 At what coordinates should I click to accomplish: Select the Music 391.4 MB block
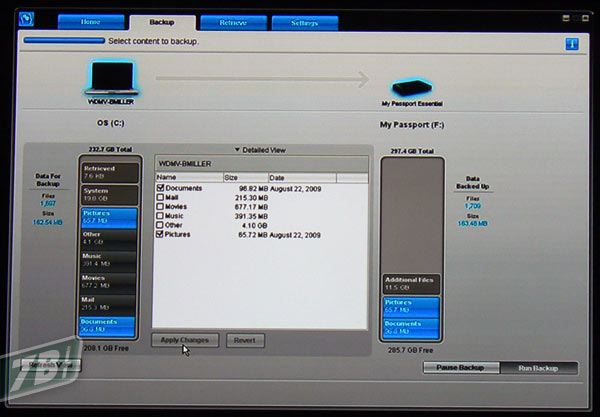click(x=108, y=261)
